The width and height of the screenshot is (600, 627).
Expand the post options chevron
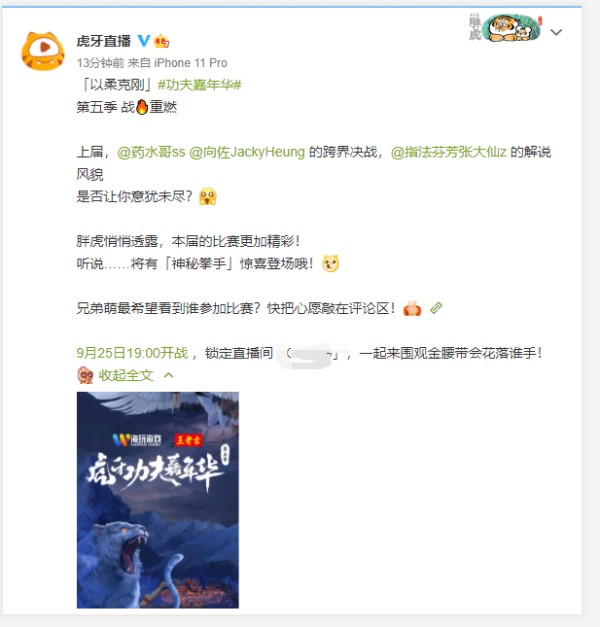coord(556,32)
